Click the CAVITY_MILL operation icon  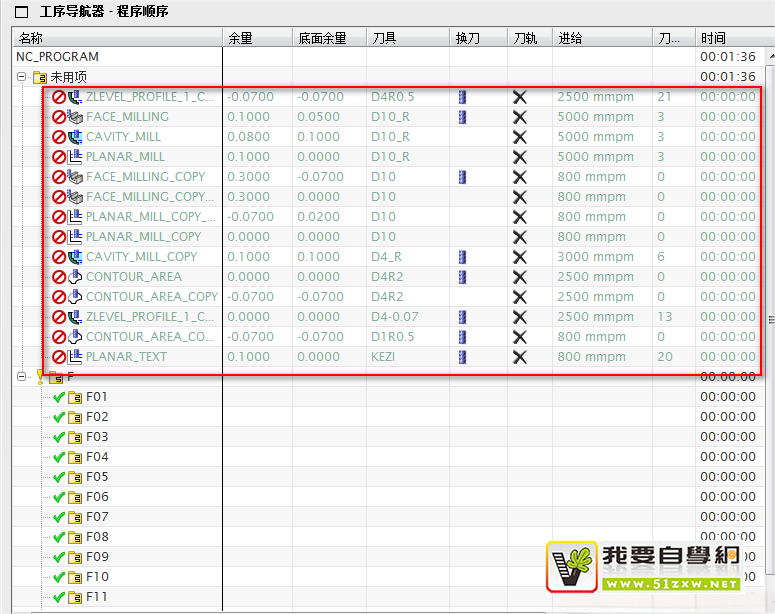coord(75,137)
